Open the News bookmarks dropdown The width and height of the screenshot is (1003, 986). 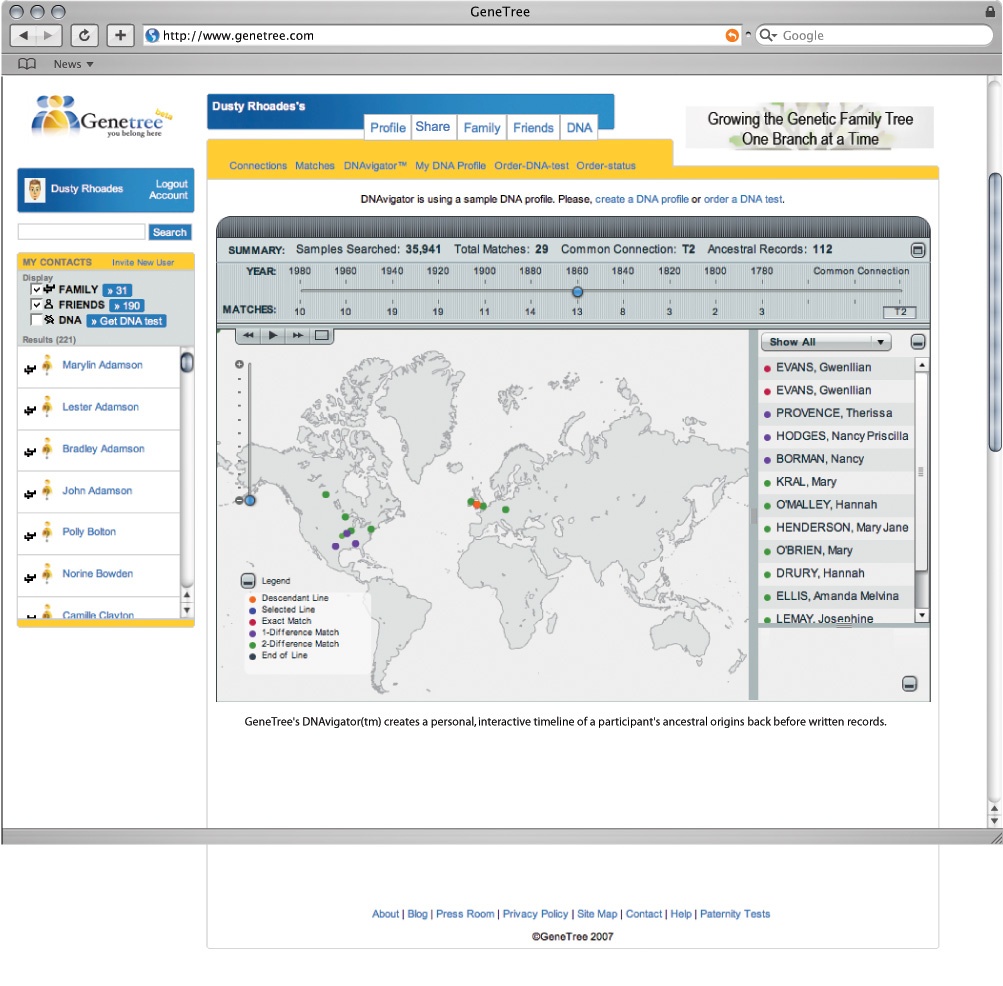pyautogui.click(x=73, y=64)
